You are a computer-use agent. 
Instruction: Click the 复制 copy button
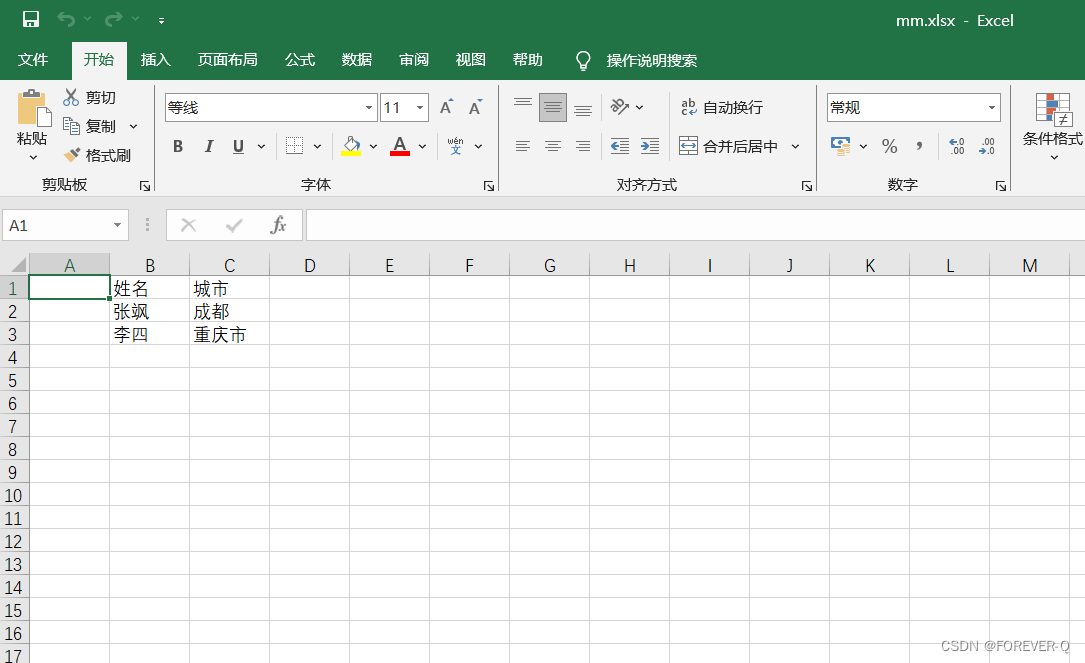click(102, 126)
